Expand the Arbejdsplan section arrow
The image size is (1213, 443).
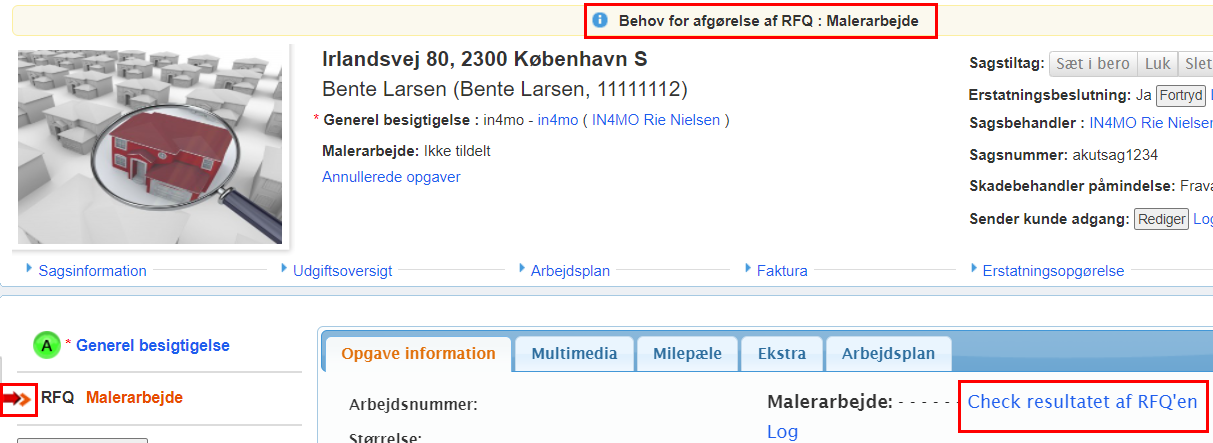click(x=521, y=269)
